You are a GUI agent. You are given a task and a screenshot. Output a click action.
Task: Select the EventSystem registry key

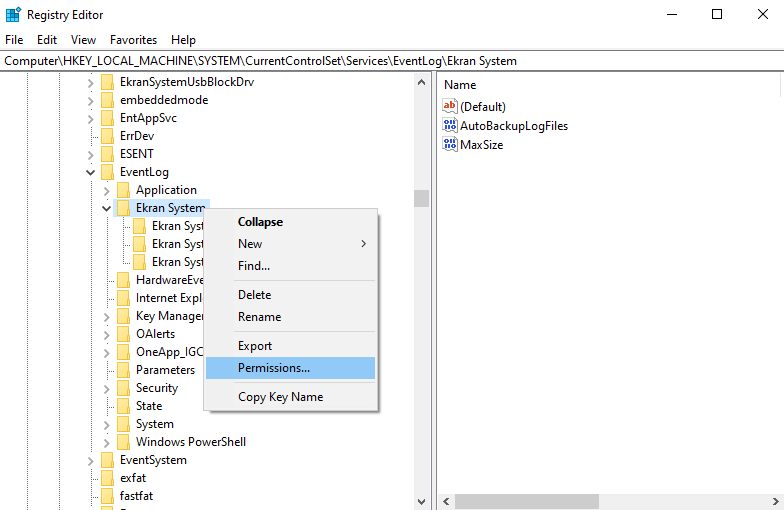tap(153, 460)
